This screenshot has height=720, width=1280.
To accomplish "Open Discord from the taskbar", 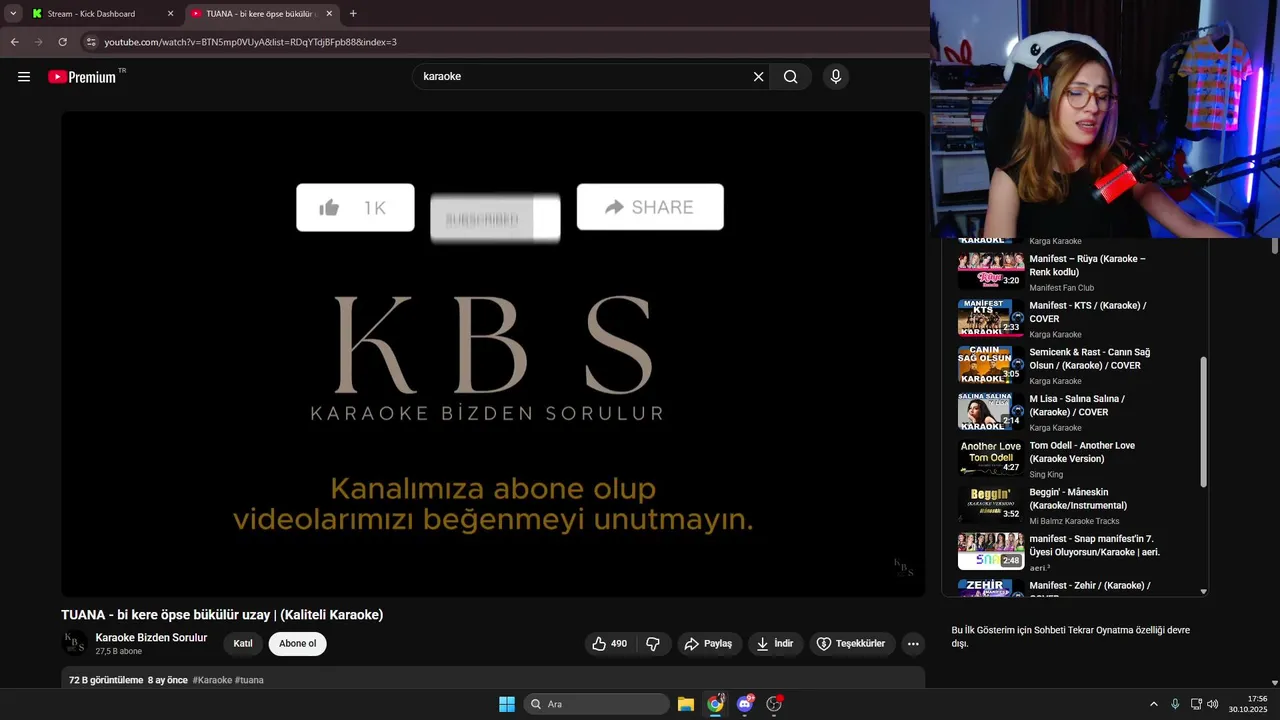I will (x=745, y=704).
